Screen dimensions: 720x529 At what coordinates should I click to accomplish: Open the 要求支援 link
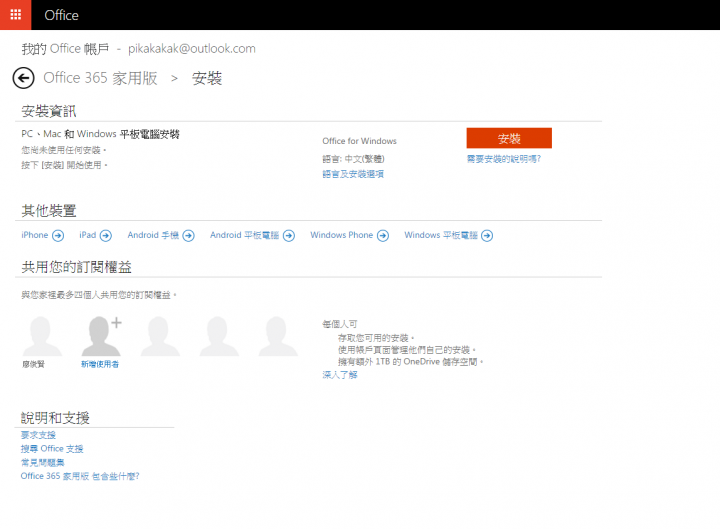tap(38, 435)
